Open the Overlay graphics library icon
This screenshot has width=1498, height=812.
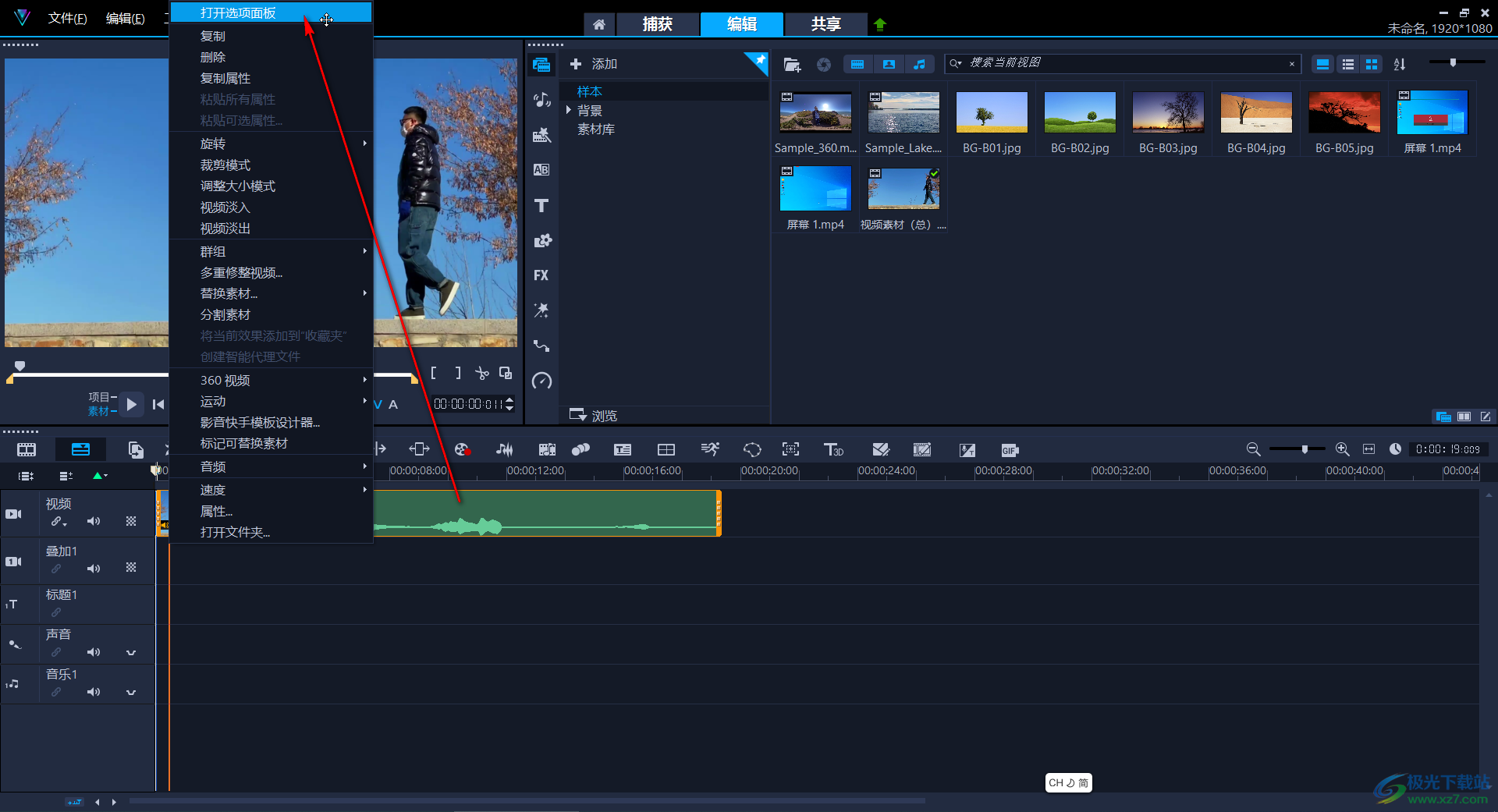(x=541, y=240)
